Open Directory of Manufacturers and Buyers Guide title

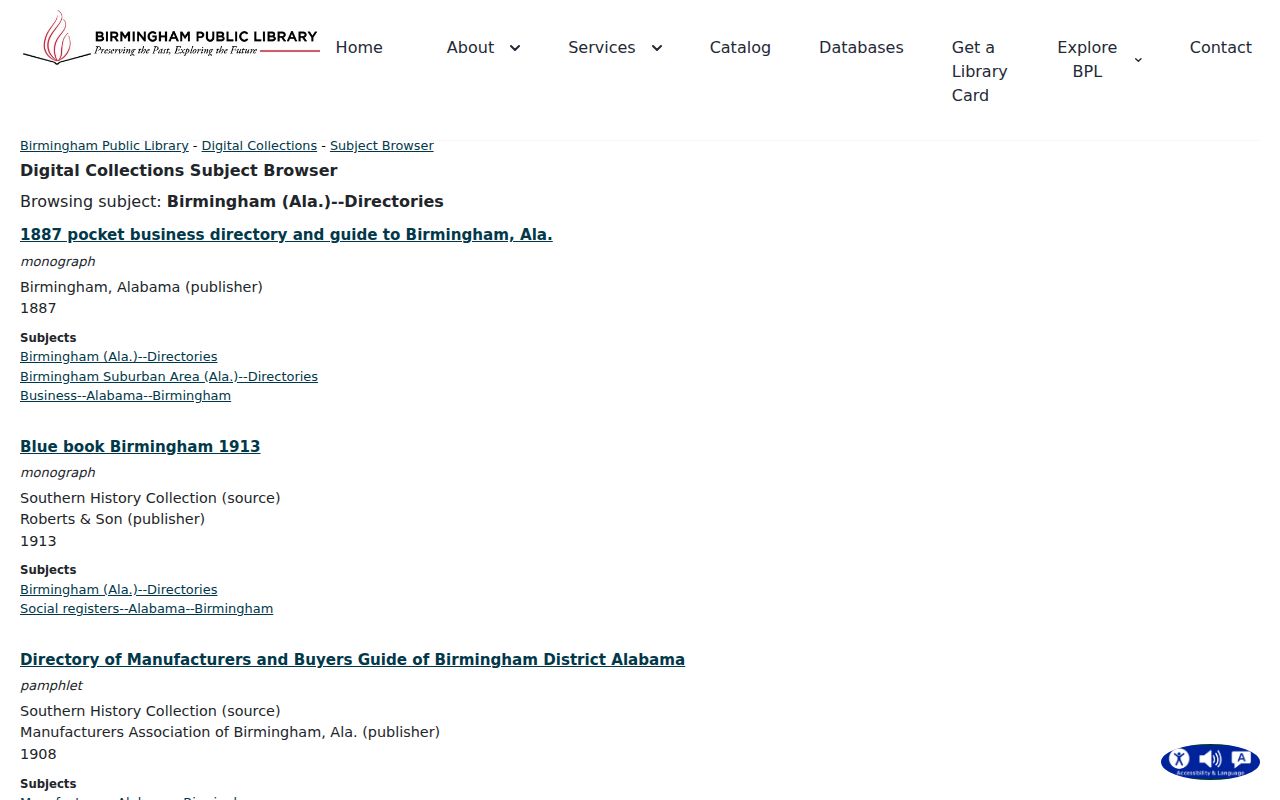[352, 660]
